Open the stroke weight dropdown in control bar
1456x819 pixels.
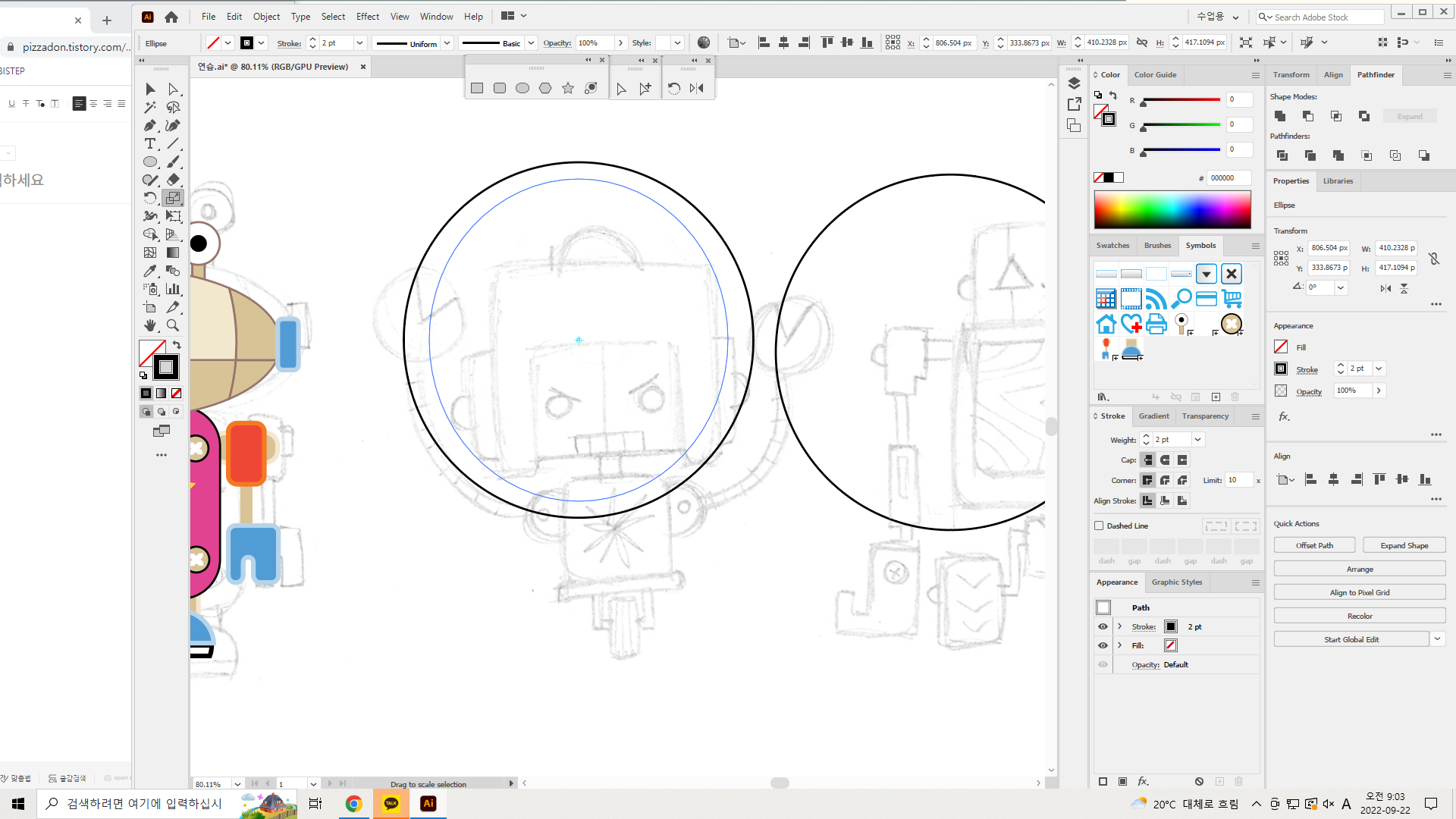pyautogui.click(x=360, y=43)
